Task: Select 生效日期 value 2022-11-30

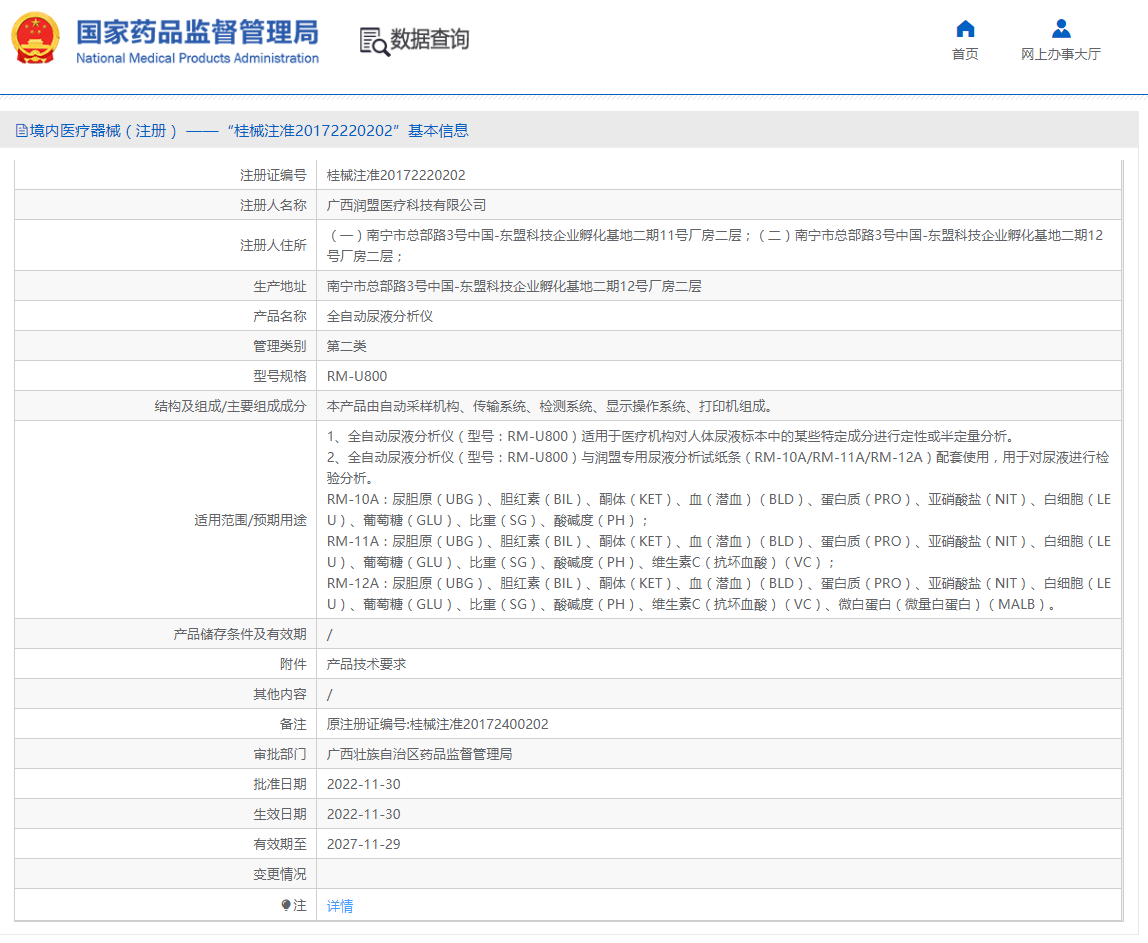Action: point(363,814)
